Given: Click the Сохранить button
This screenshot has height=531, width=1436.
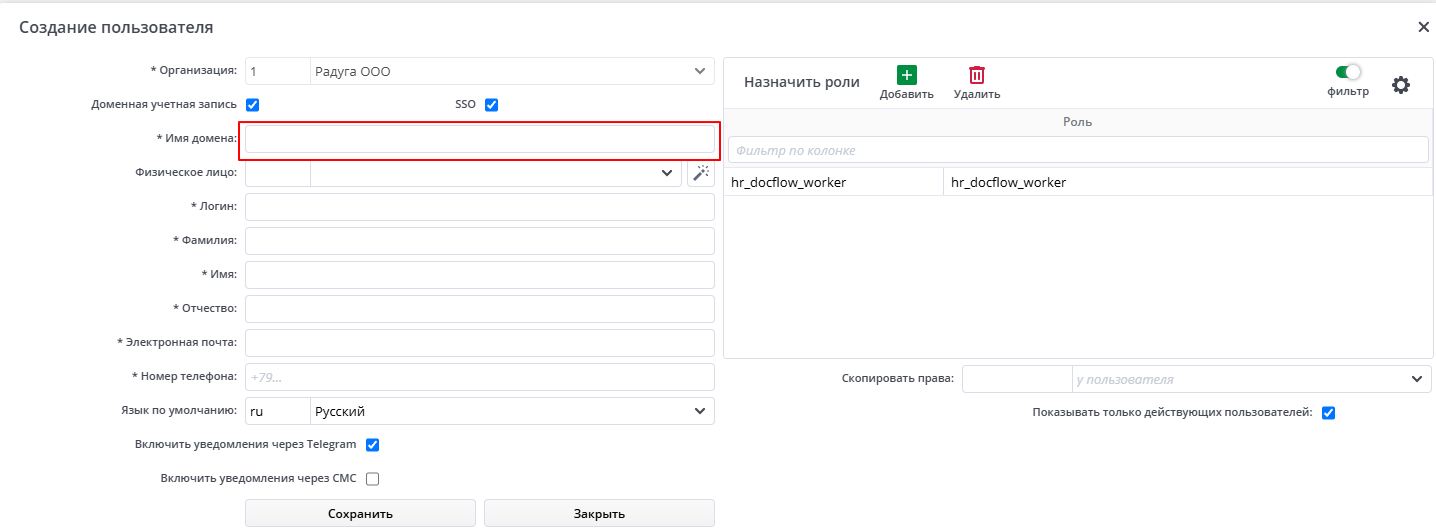Looking at the screenshot, I should 360,513.
